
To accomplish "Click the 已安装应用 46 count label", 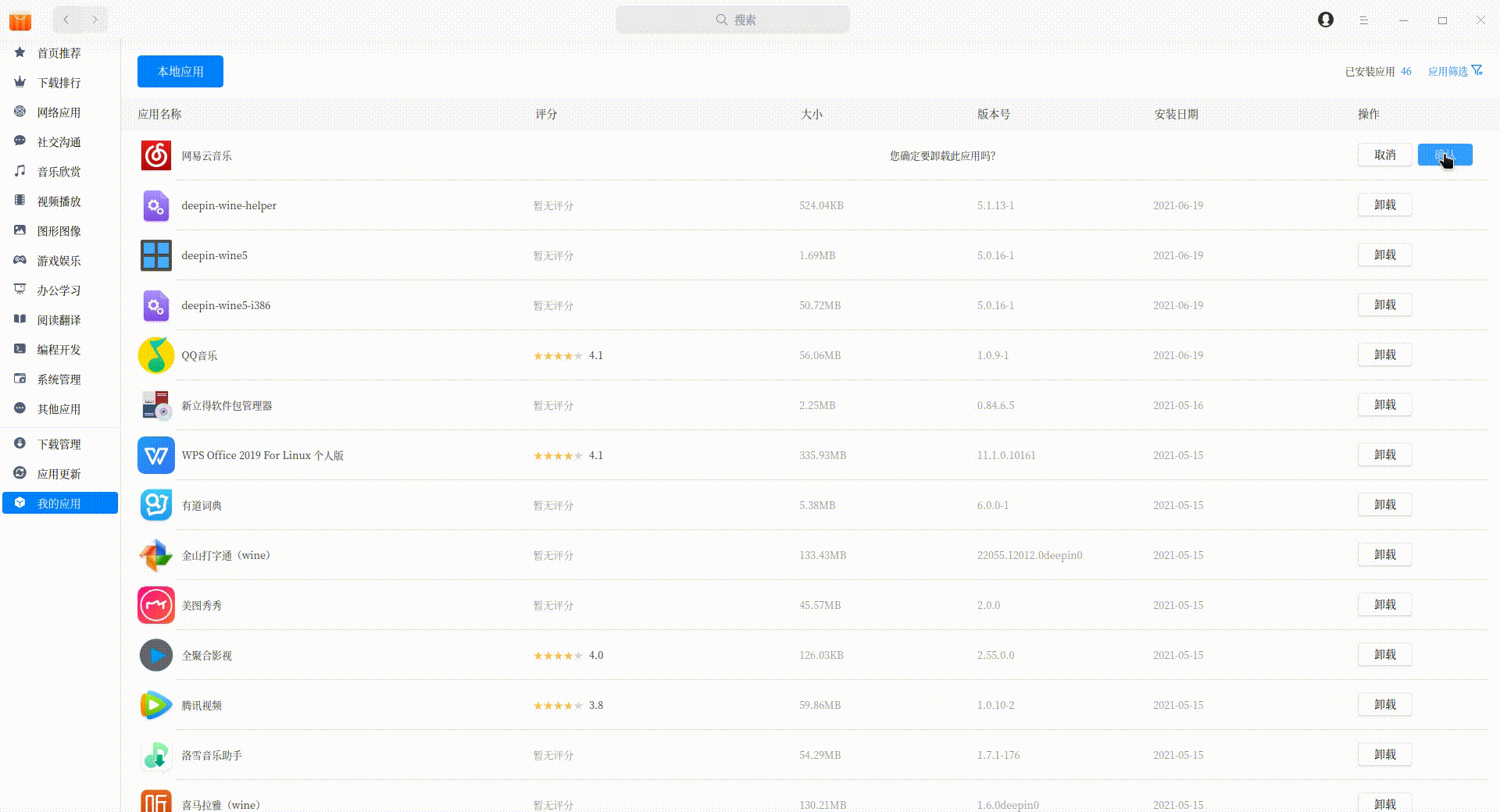I will [x=1378, y=71].
